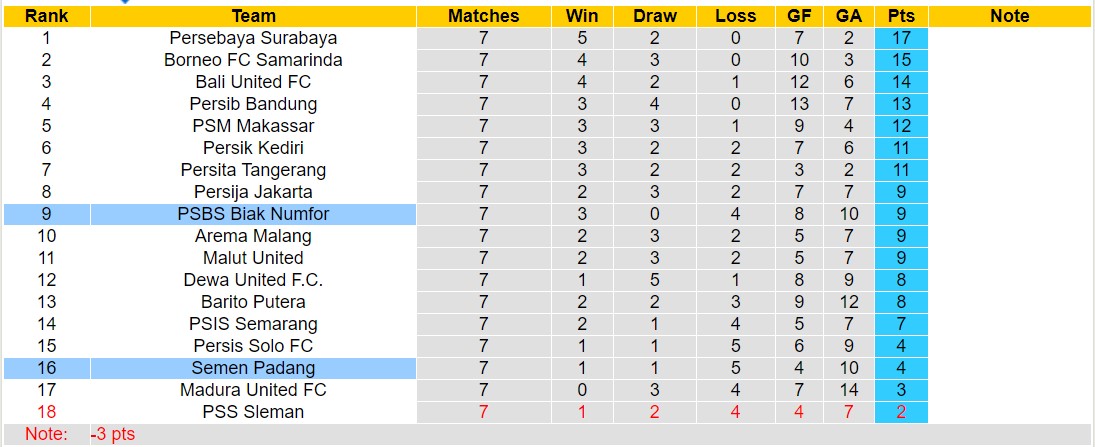Click the highlighted PSBS Biak Numfor row
1095x447 pixels.
253,214
